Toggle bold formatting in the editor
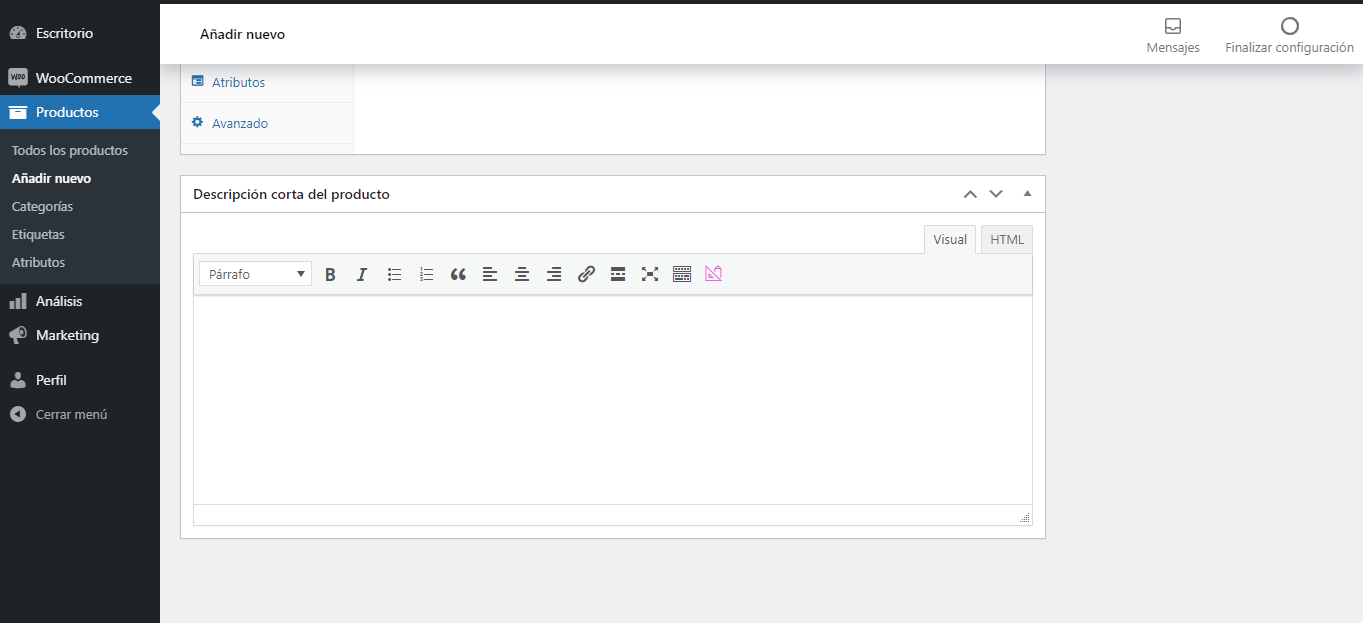Image resolution: width=1363 pixels, height=623 pixels. 330,273
